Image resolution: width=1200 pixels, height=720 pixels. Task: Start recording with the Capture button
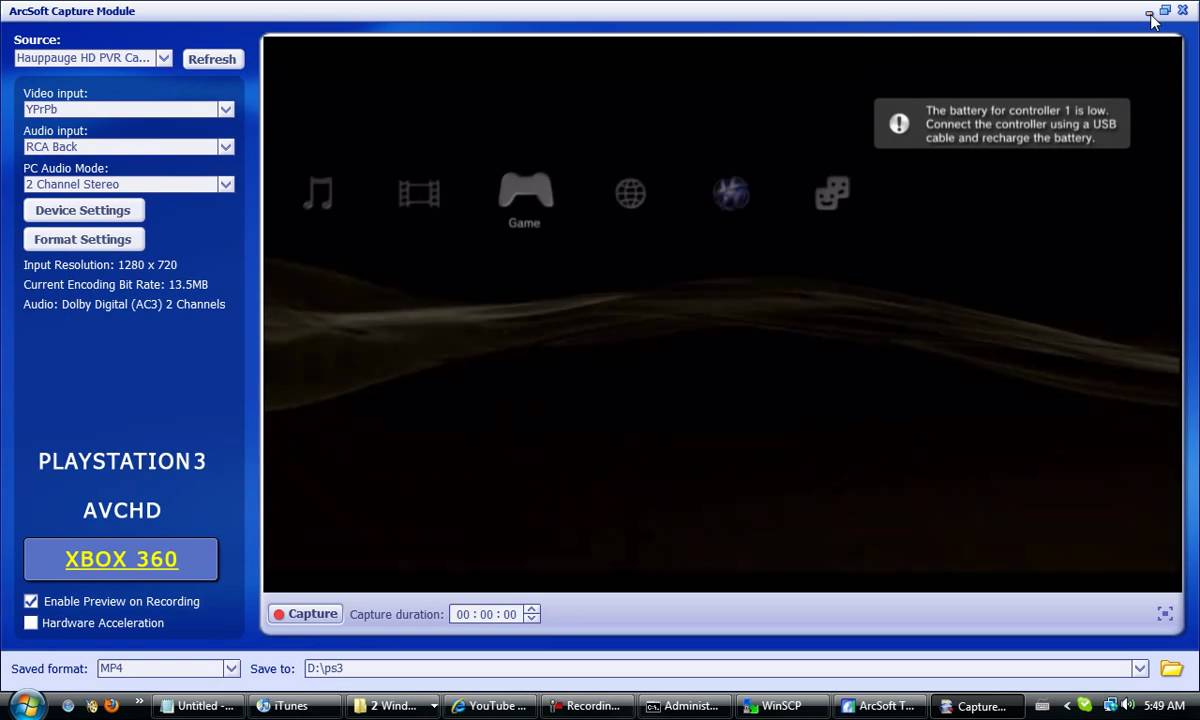(305, 614)
